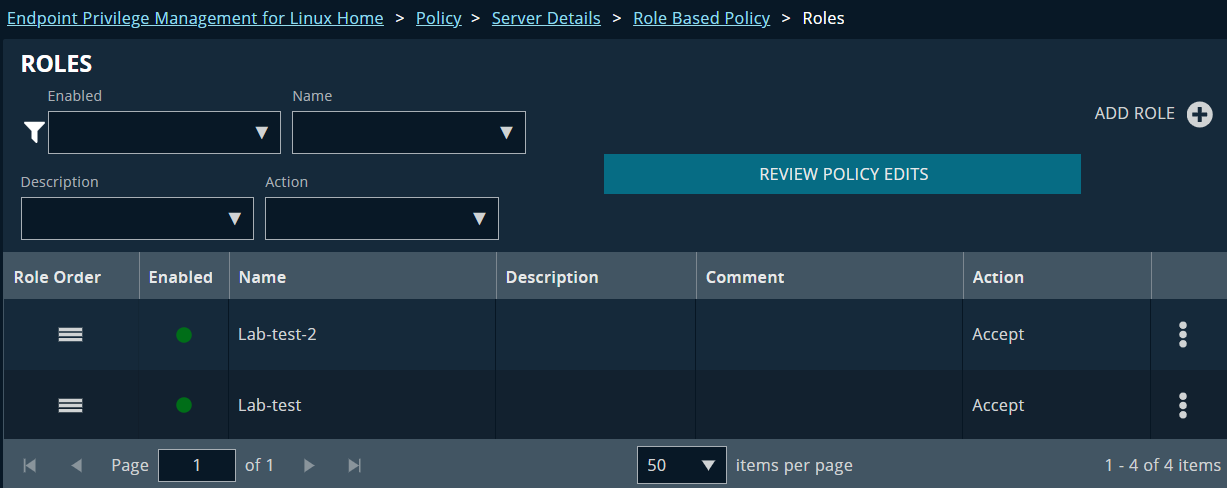
Task: Open the Action filter dropdown
Action: pyautogui.click(x=382, y=218)
